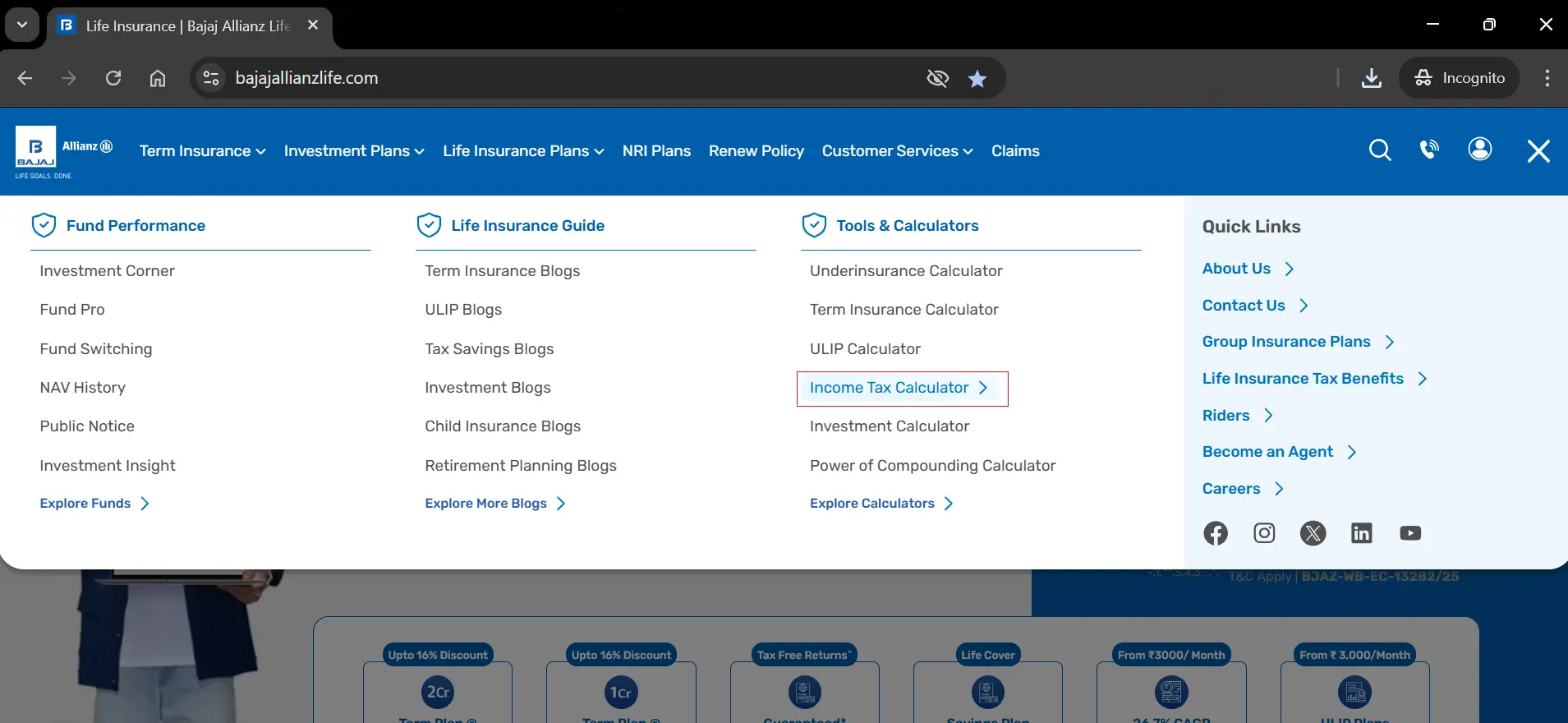This screenshot has height=723, width=1568.
Task: Click Explore Funds link
Action: [x=94, y=504]
